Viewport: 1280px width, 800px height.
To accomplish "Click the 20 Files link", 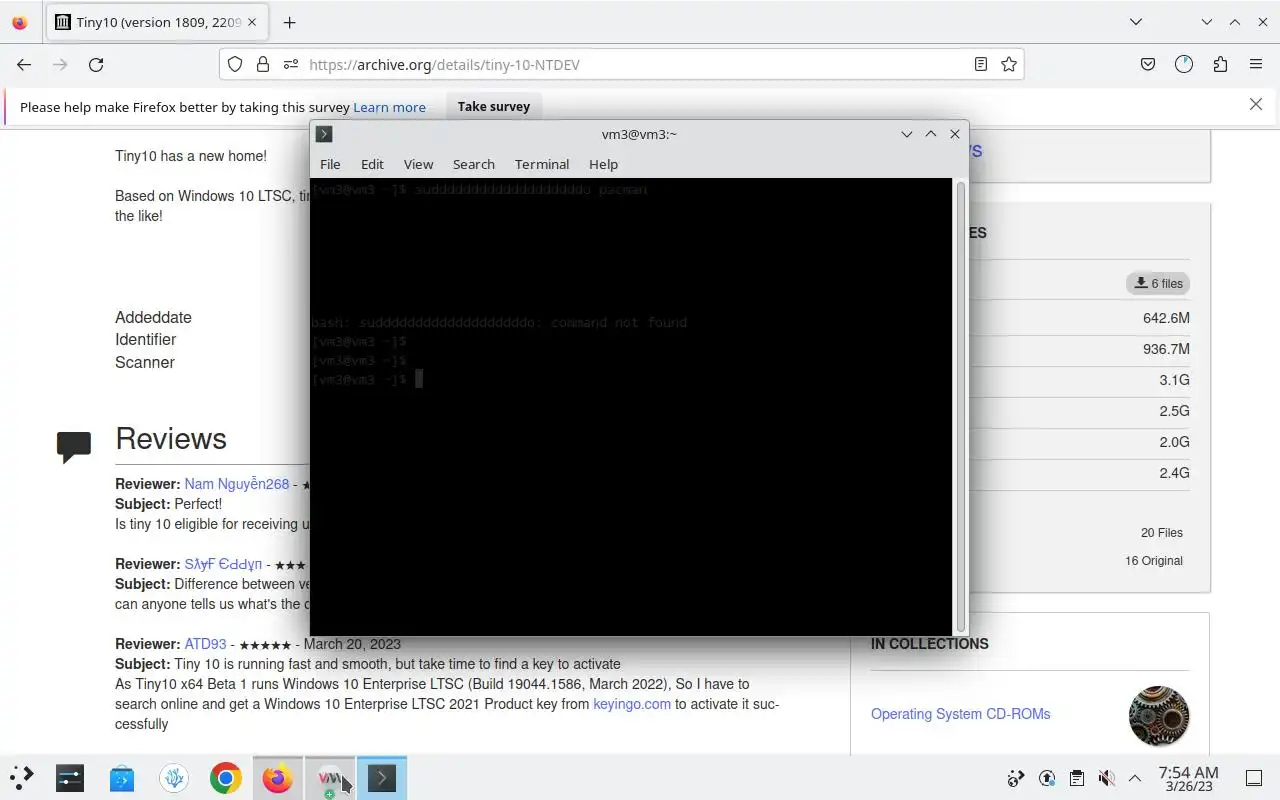I will coord(1162,533).
